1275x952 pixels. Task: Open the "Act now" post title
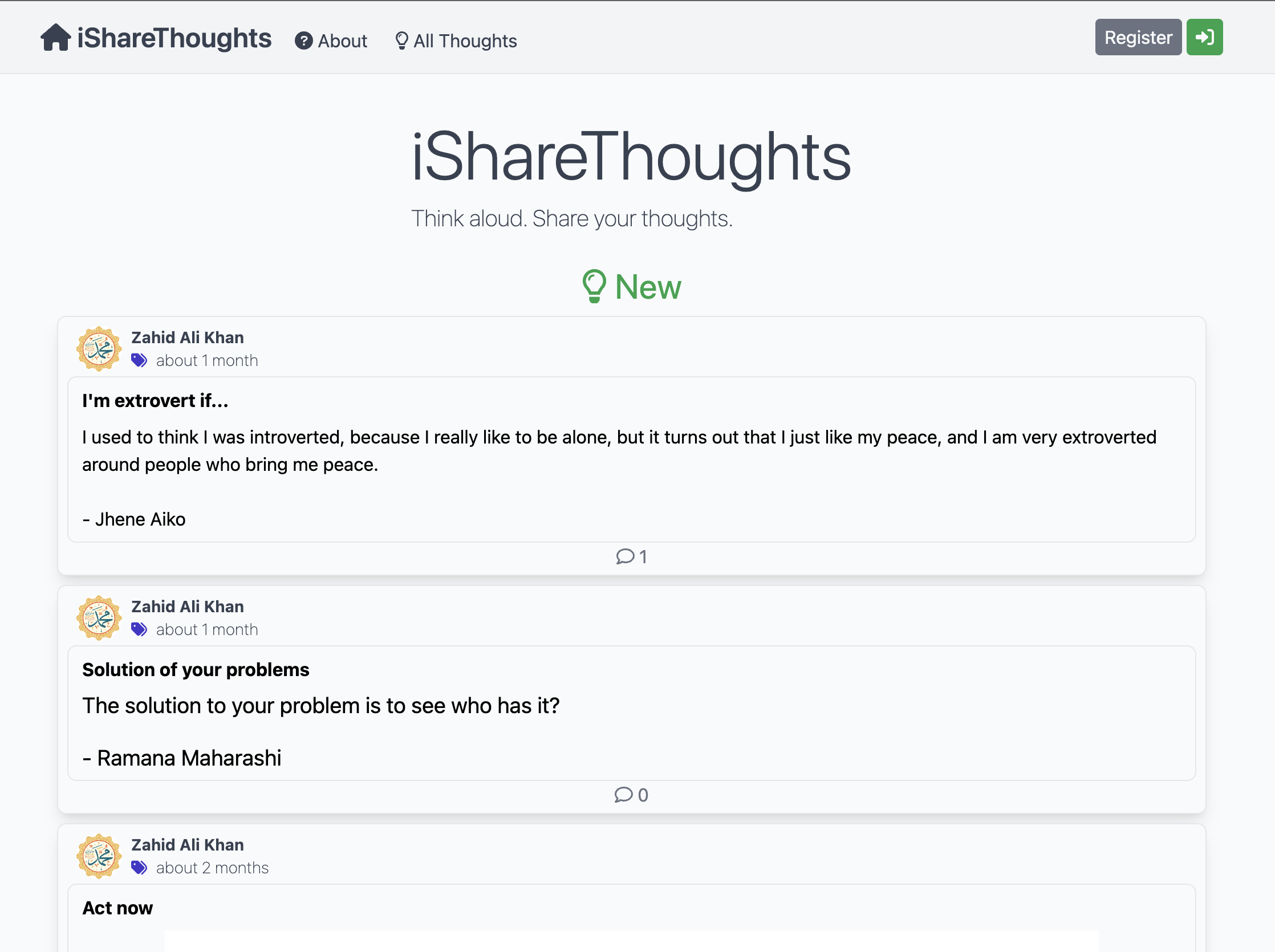(x=117, y=908)
